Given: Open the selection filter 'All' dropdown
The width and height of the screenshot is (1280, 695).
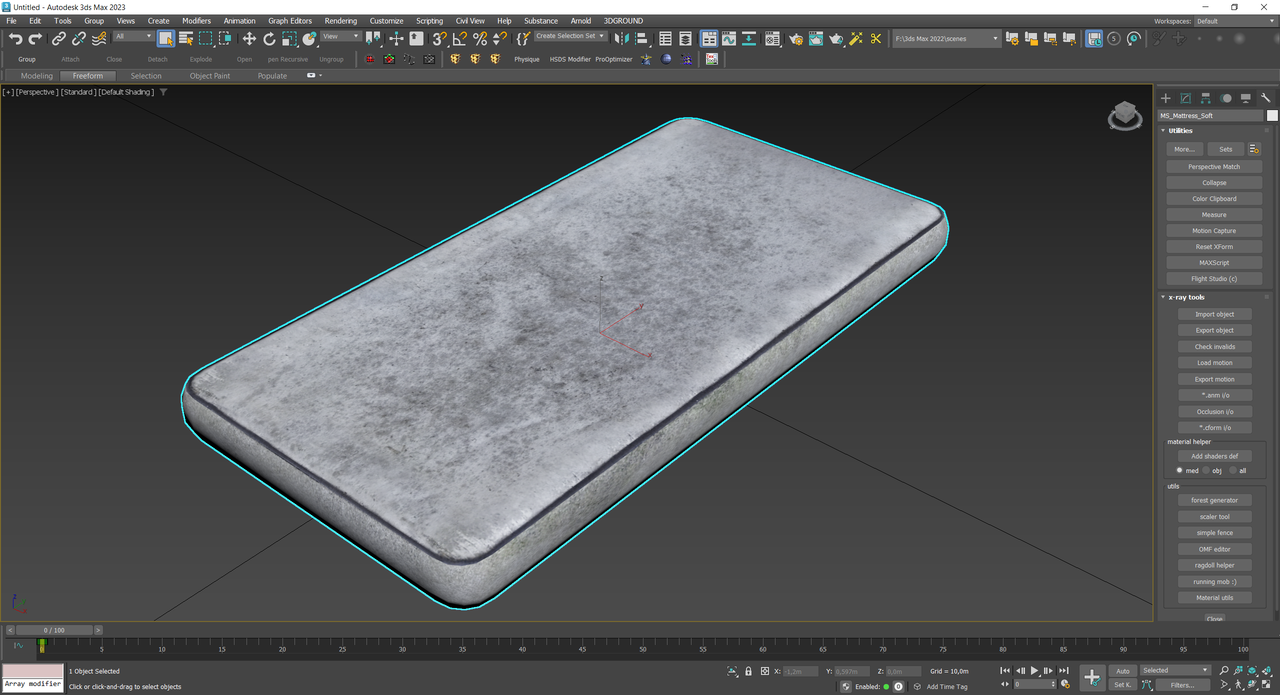Looking at the screenshot, I should pos(133,36).
